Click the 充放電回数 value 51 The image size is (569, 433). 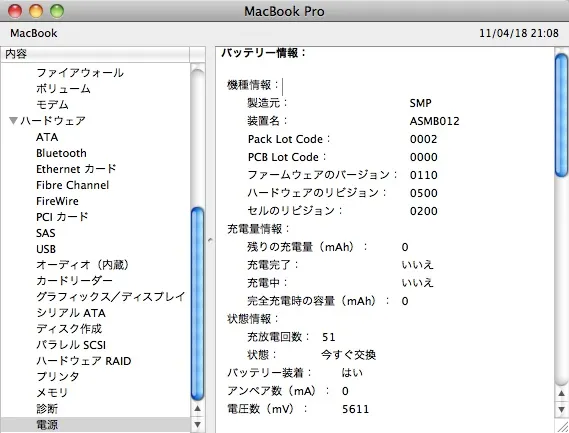(x=329, y=337)
